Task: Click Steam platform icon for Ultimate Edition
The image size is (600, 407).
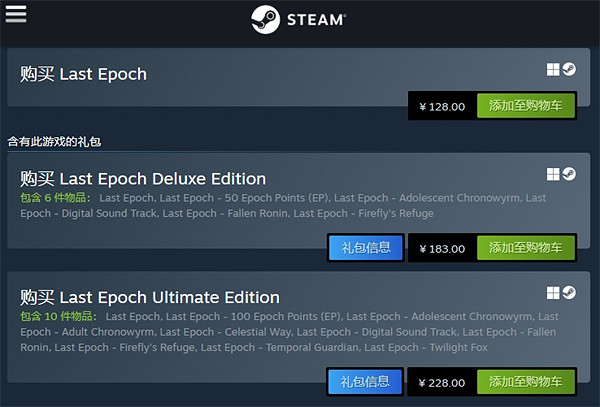Action: click(568, 292)
